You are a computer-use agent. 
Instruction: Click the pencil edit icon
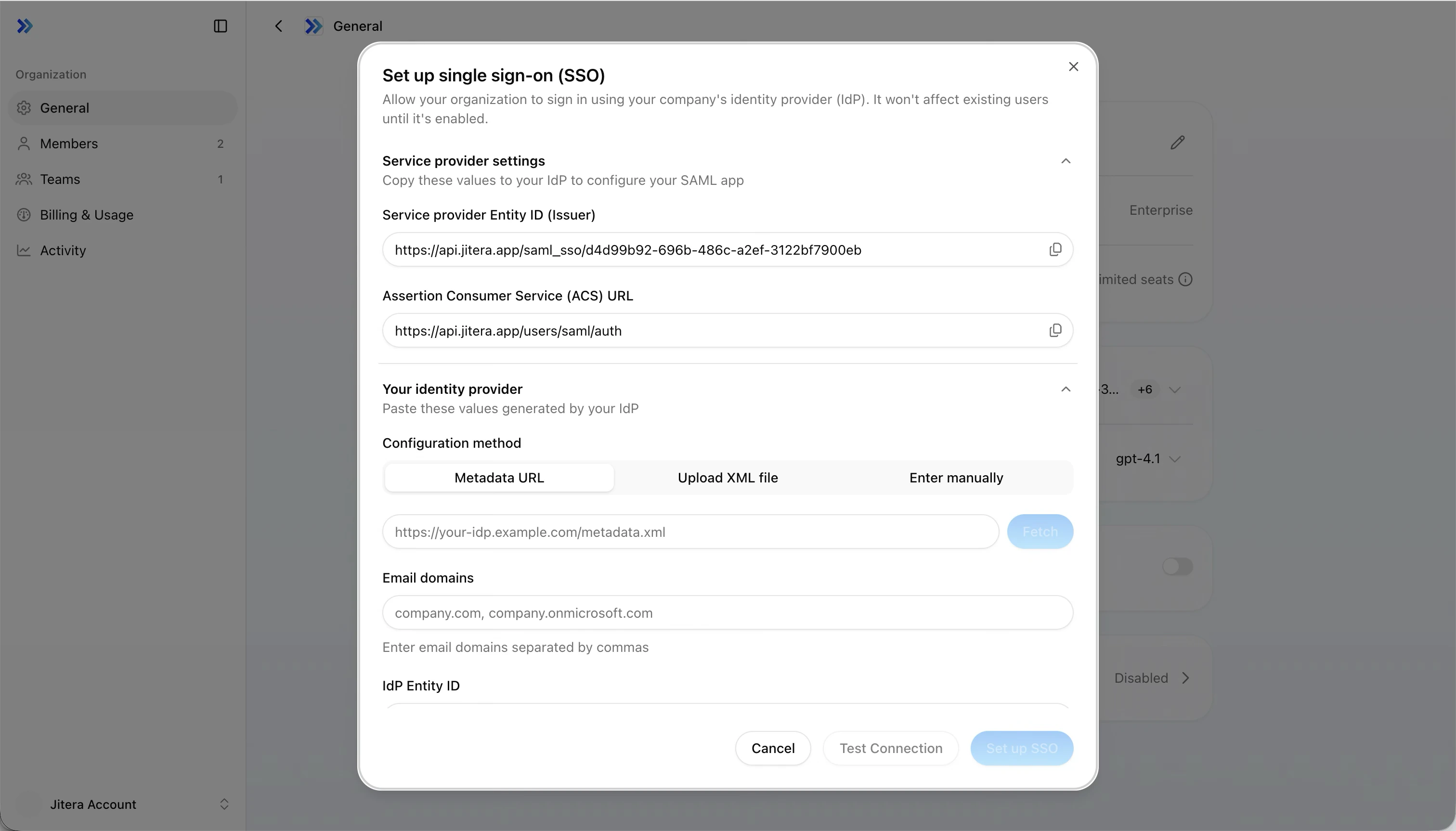coord(1177,142)
